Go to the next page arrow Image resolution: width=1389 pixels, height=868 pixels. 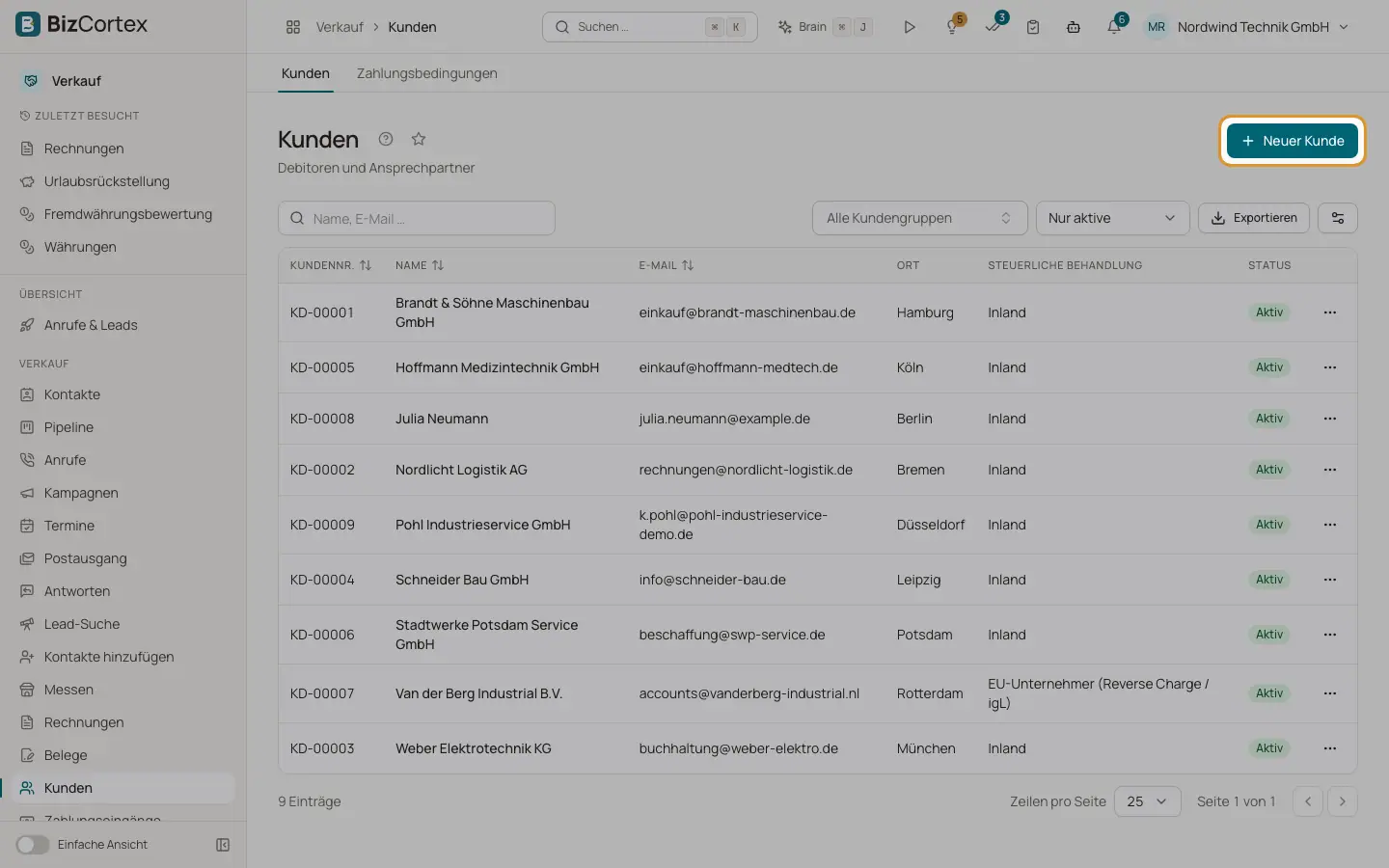[1343, 801]
